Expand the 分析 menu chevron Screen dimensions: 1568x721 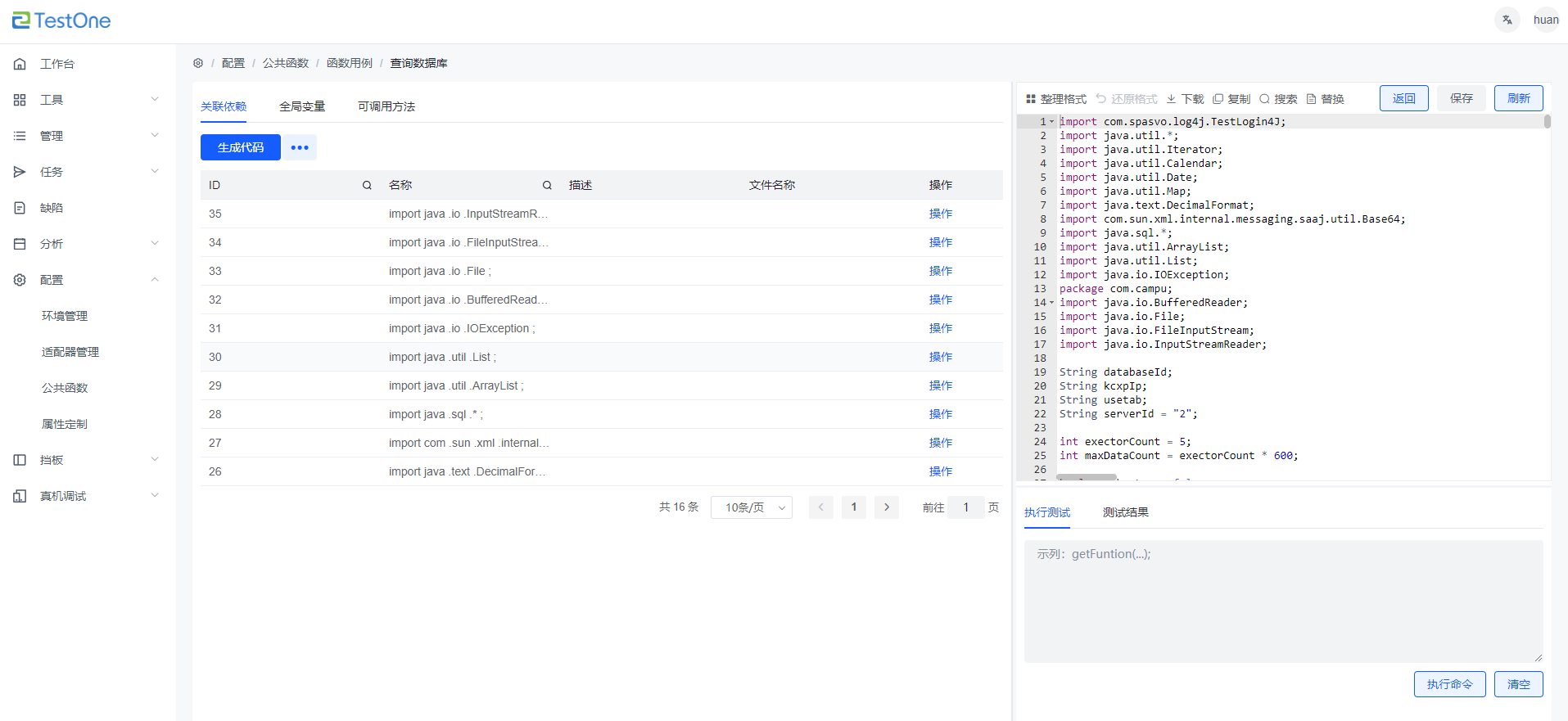pos(155,243)
